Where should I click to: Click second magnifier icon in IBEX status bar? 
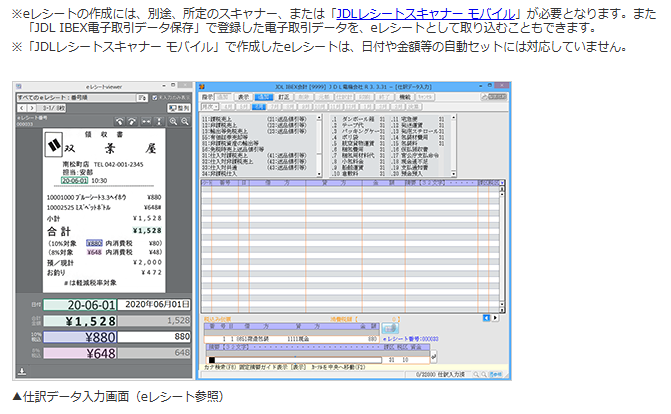coord(484,374)
